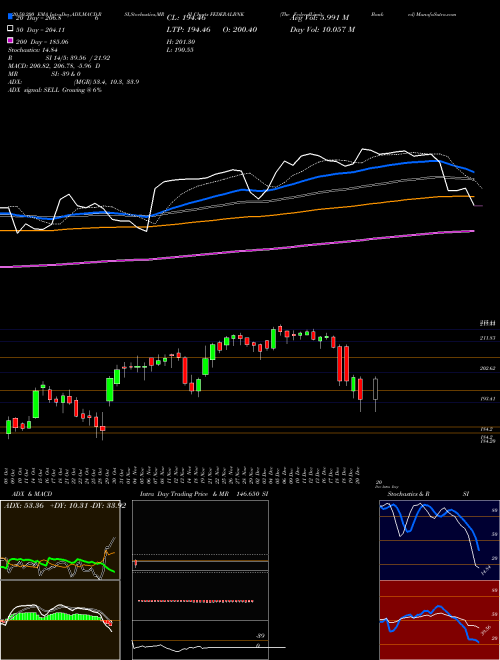Click the blue 20 Day legend swatch
Image resolution: width=500 pixels, height=660 pixels.
(10, 16)
